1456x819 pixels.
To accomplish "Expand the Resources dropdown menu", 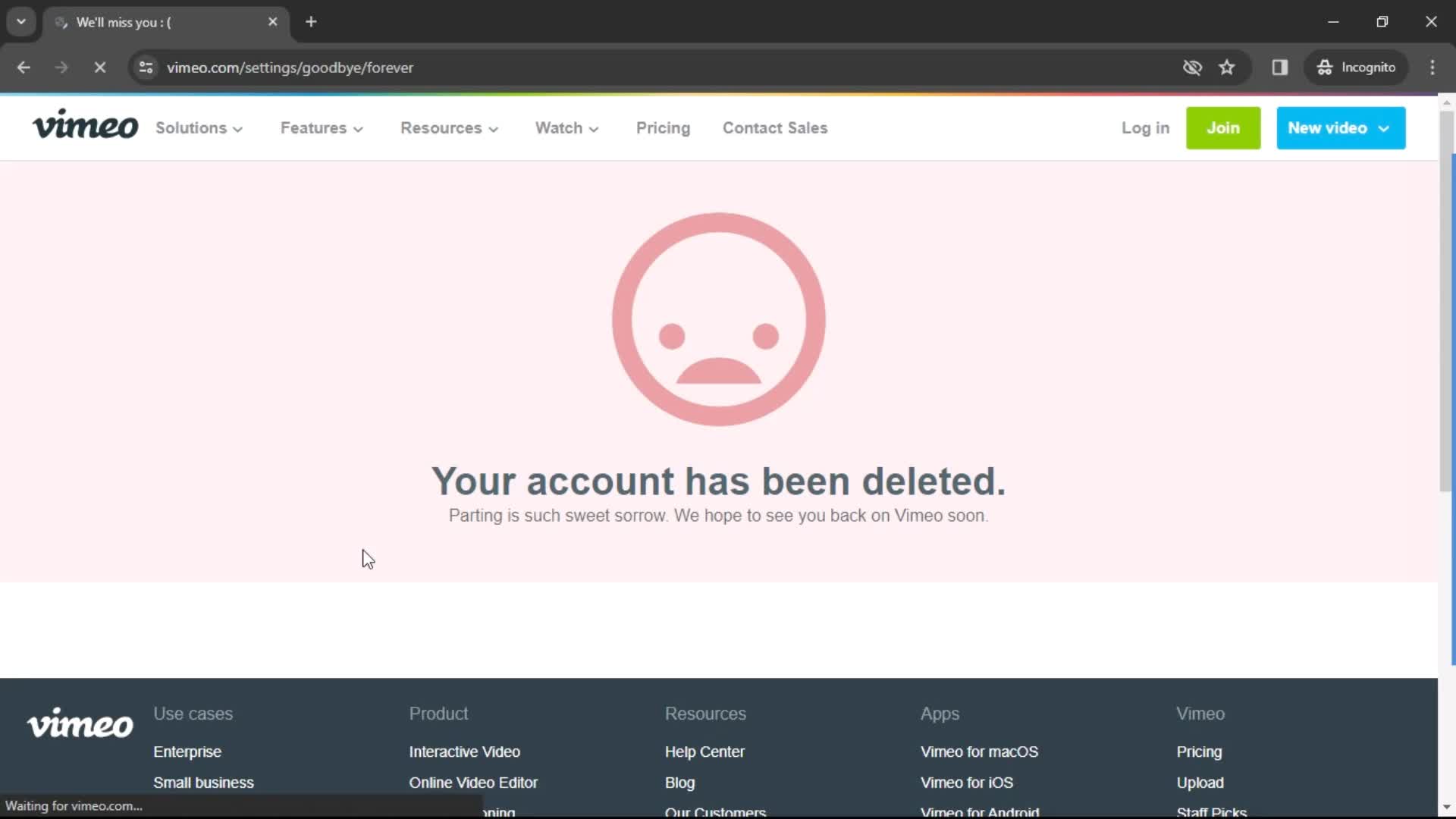I will point(450,128).
